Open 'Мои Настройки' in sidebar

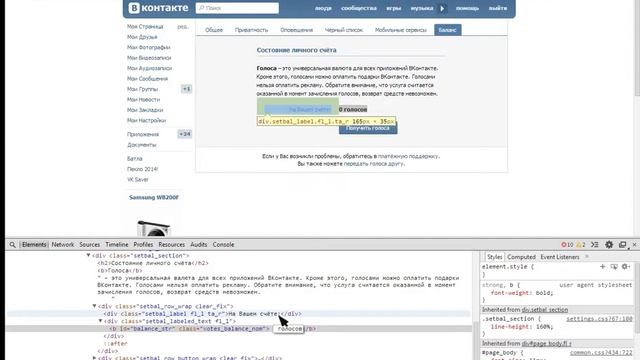pos(147,120)
